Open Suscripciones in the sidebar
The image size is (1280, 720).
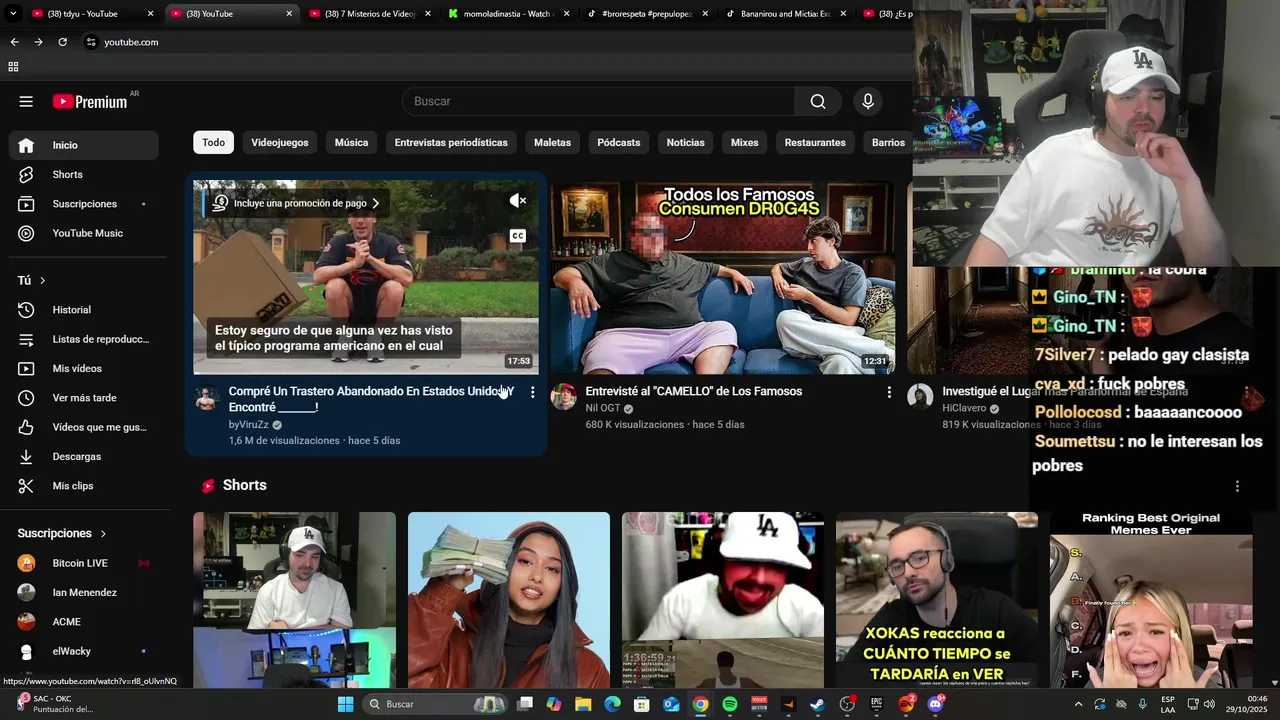click(x=84, y=204)
